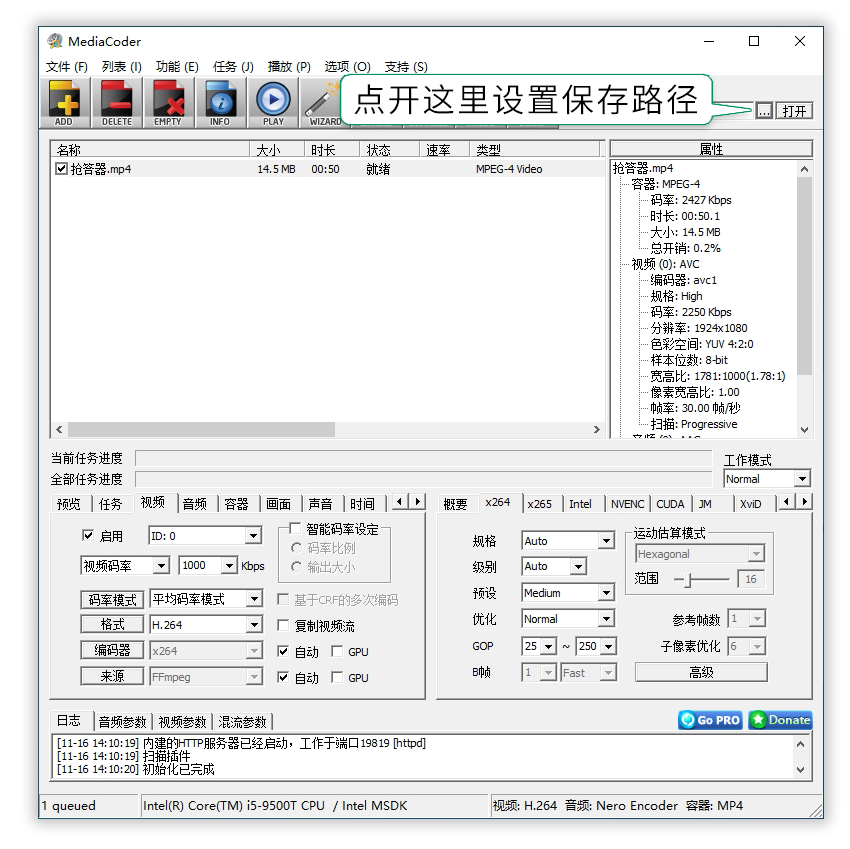Switch to the 视频参数 log tab

182,722
